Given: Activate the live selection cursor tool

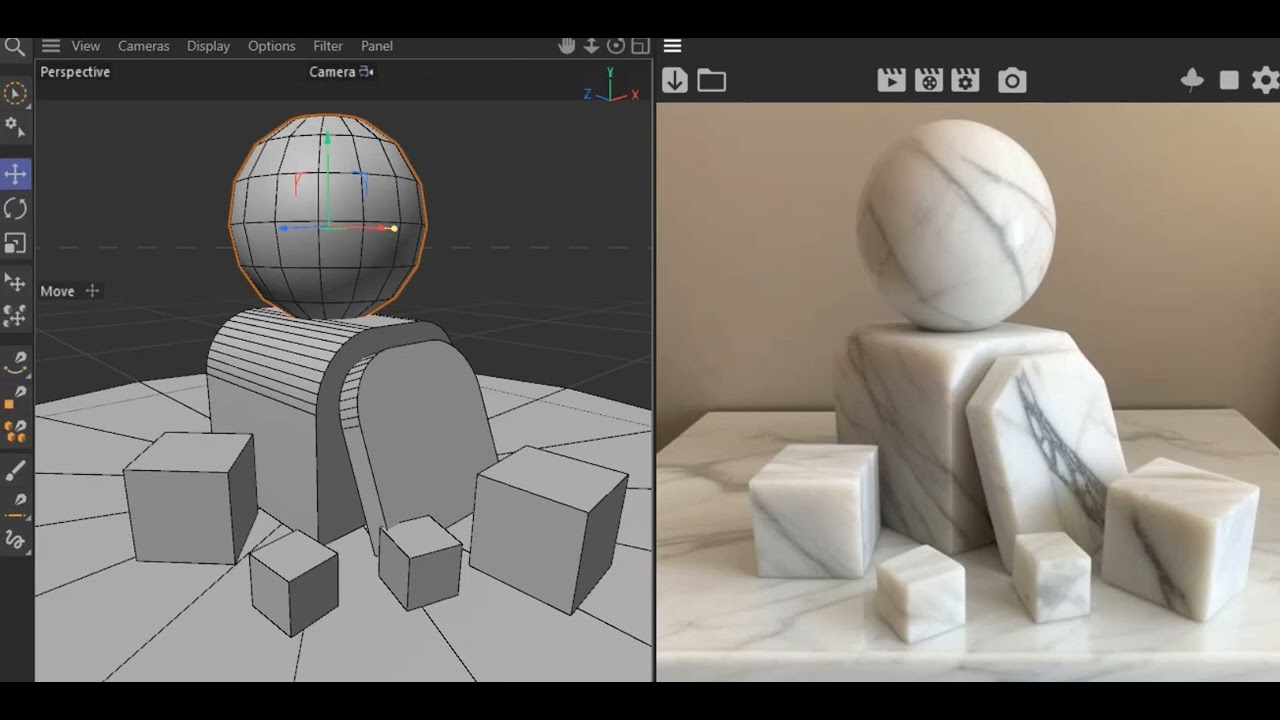Looking at the screenshot, I should [15, 94].
